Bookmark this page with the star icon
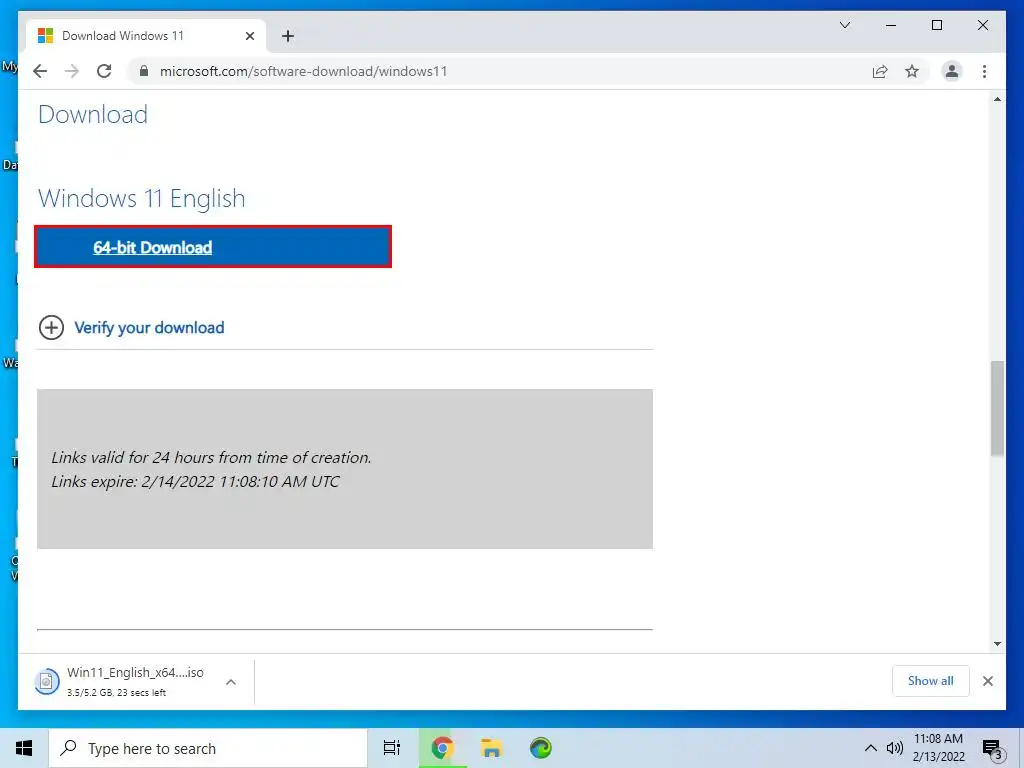 pyautogui.click(x=912, y=71)
